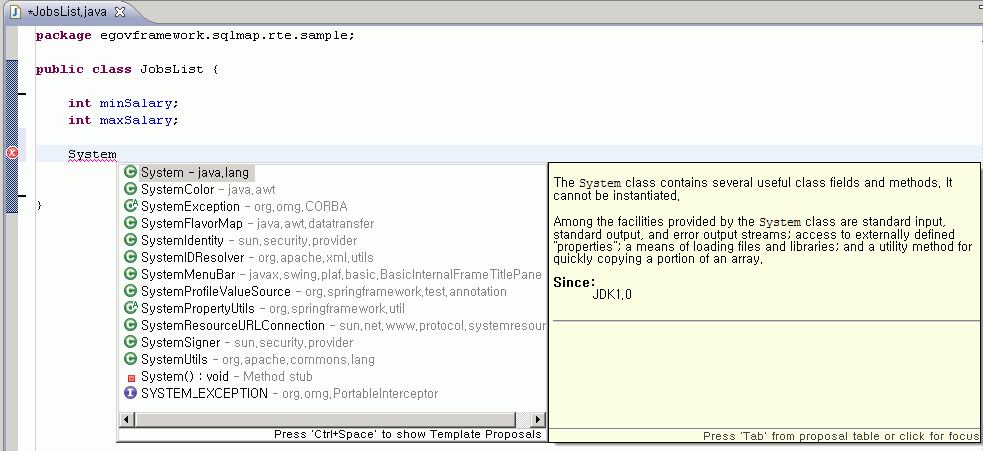This screenshot has height=451, width=983.
Task: Select SystemPropertyUtils proposal entry
Action: click(197, 308)
